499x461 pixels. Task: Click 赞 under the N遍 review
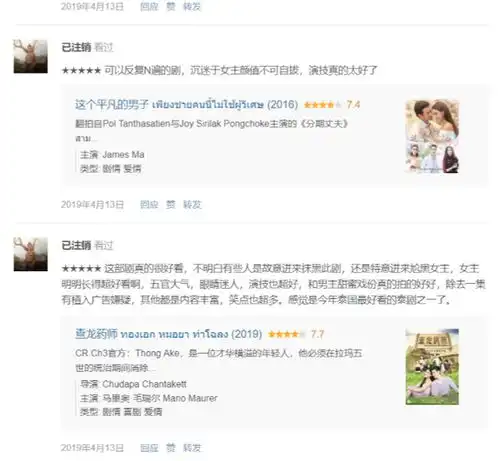(171, 204)
